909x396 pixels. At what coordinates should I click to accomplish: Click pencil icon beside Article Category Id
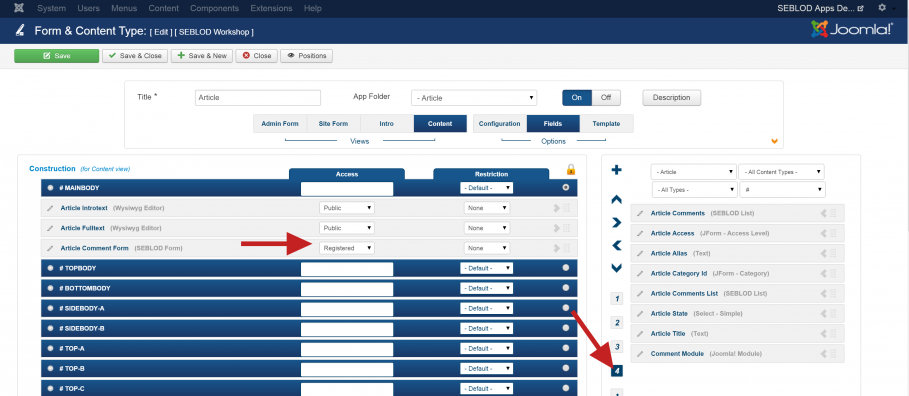click(640, 273)
